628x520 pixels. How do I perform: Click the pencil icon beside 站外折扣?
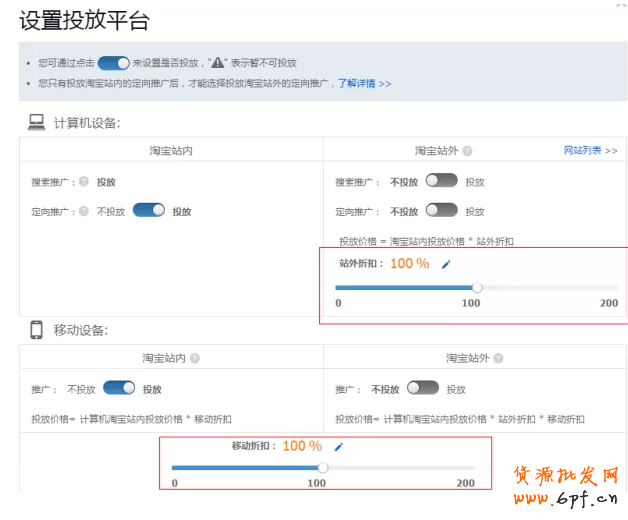pyautogui.click(x=446, y=264)
